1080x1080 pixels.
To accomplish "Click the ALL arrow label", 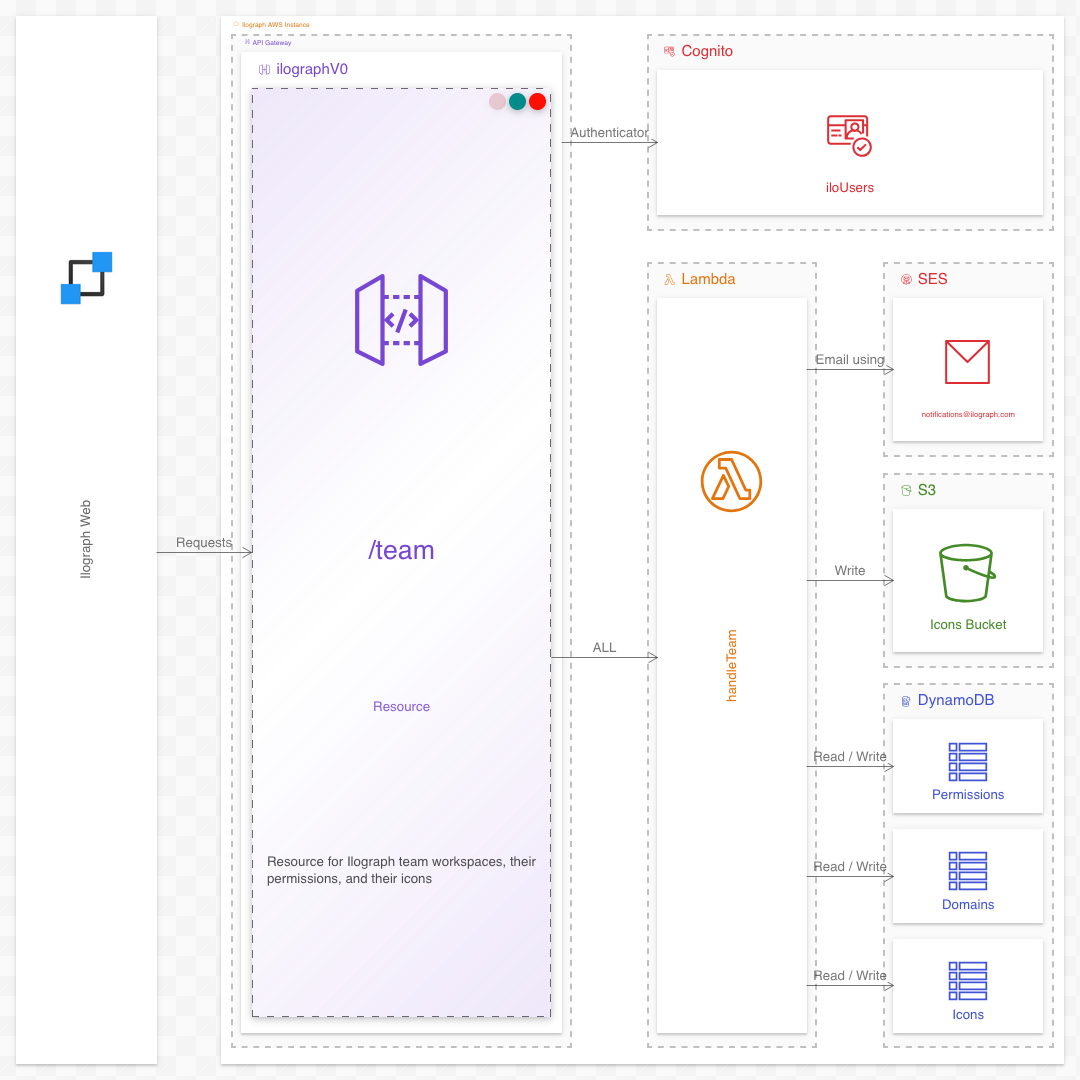I will click(604, 647).
